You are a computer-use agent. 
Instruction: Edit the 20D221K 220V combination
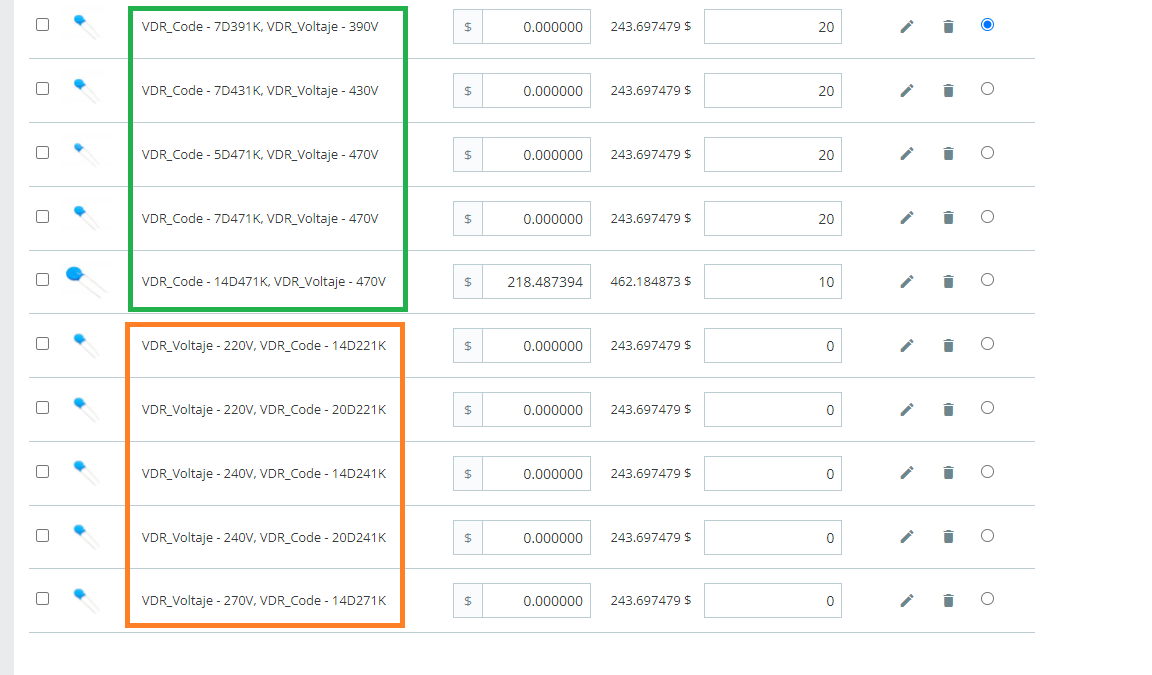(907, 409)
